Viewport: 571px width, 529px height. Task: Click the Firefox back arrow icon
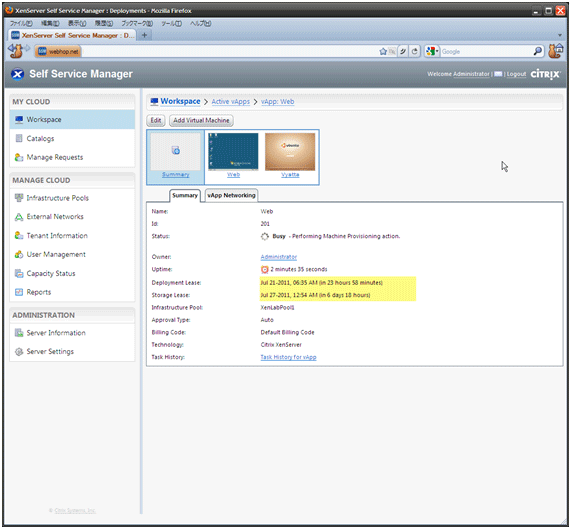[15, 51]
